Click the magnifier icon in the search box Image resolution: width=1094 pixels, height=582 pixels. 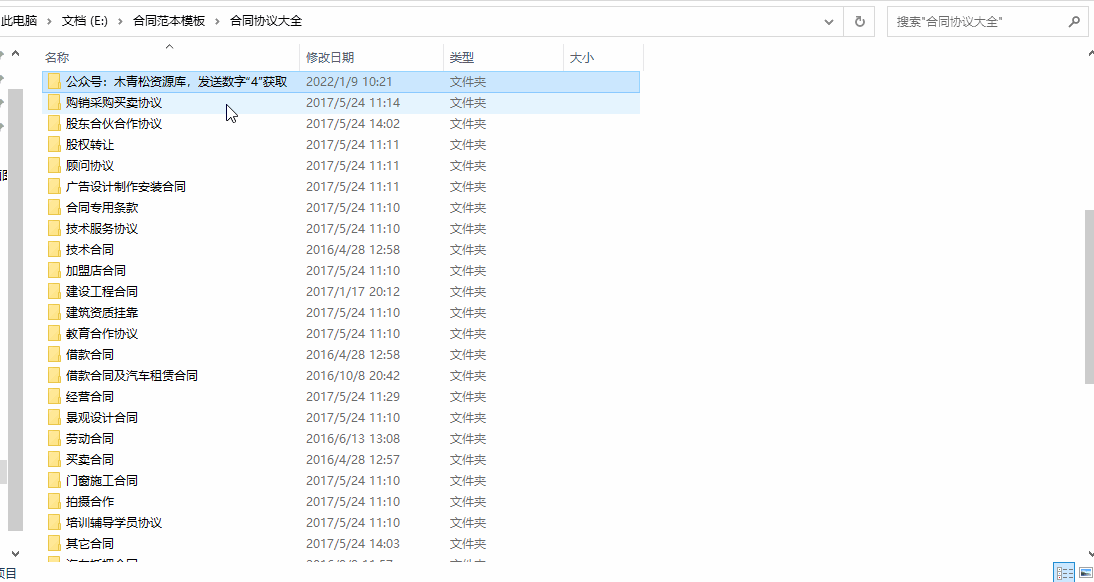(1074, 22)
